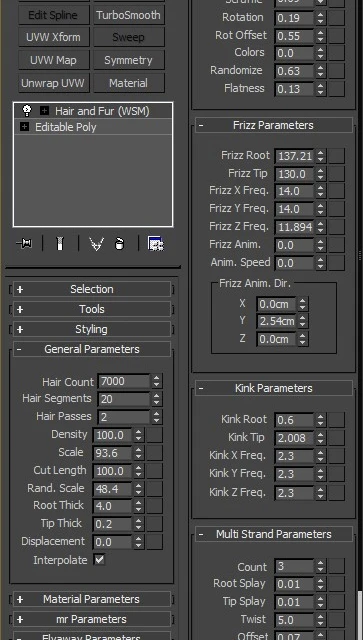Uncheck the Interpolate checkbox

click(99, 560)
